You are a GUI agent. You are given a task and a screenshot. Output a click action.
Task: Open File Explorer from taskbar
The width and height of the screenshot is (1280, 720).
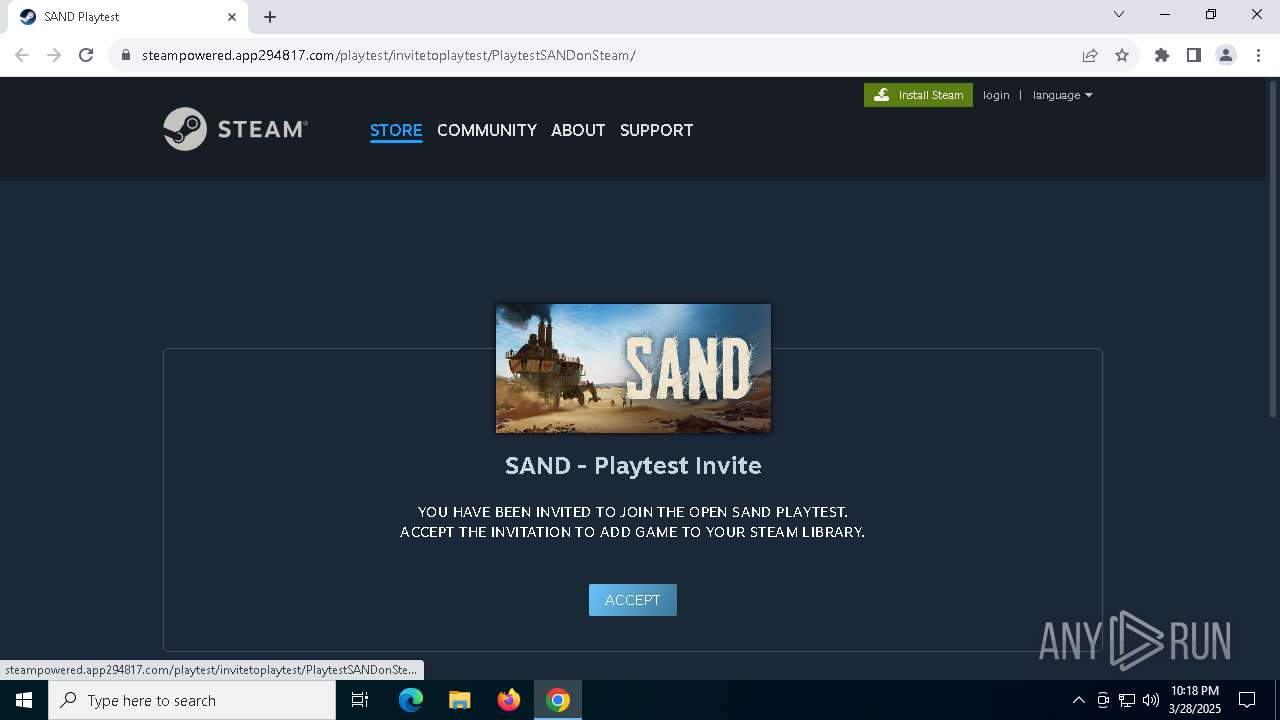[460, 700]
